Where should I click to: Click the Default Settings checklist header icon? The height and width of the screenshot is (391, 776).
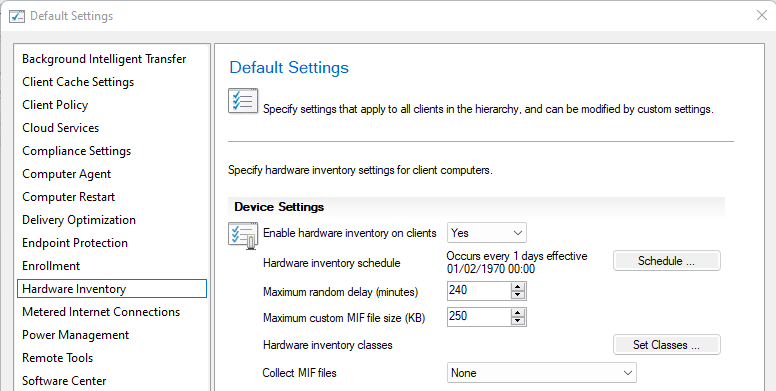pos(243,100)
